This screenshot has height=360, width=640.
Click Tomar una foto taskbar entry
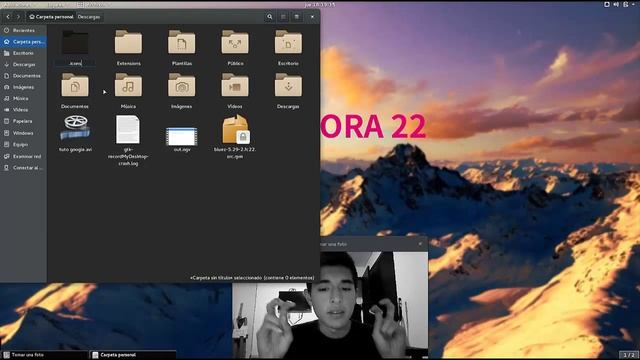point(44,355)
